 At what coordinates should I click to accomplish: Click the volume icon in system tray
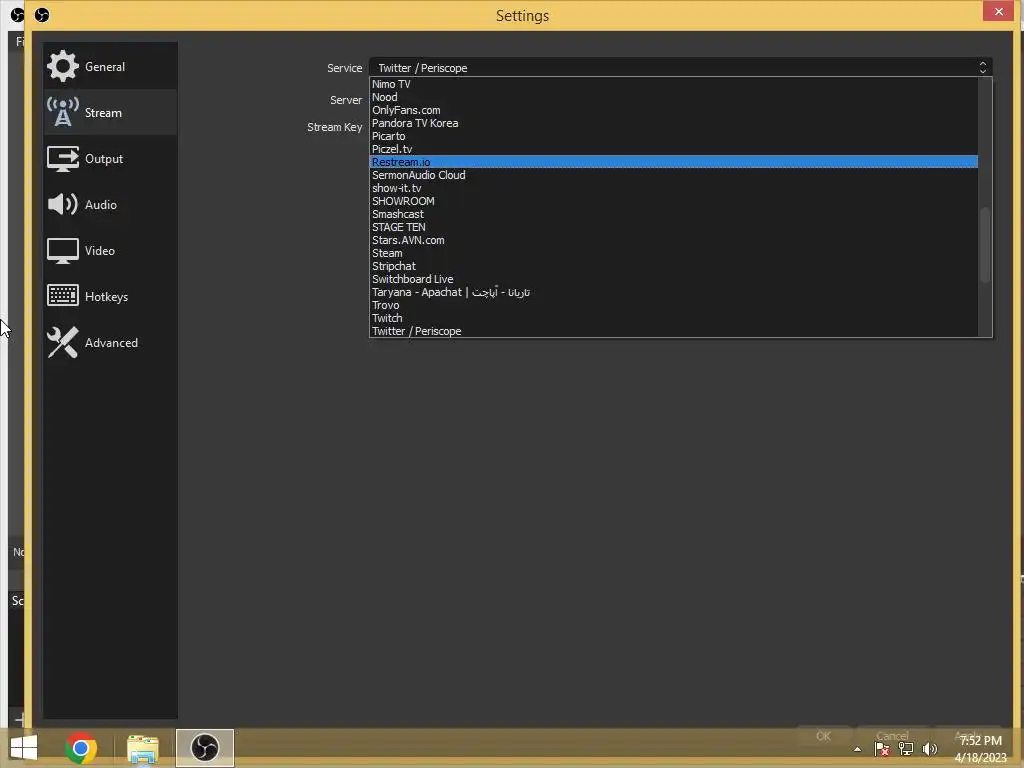coord(929,748)
